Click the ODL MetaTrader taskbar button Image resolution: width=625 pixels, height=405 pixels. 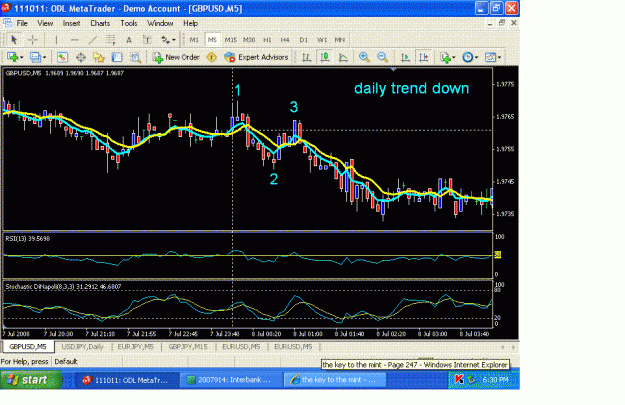point(126,380)
